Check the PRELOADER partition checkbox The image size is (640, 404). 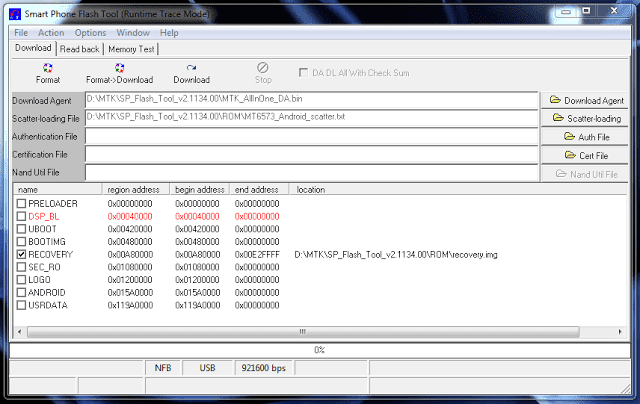pos(22,204)
